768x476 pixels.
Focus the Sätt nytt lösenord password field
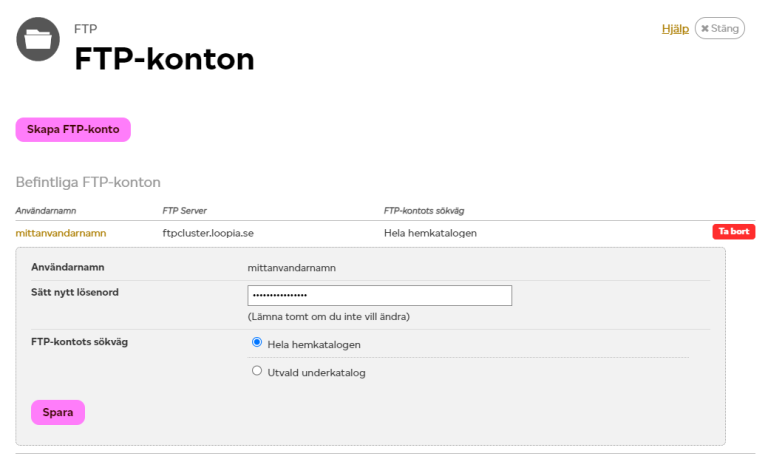[x=380, y=295]
